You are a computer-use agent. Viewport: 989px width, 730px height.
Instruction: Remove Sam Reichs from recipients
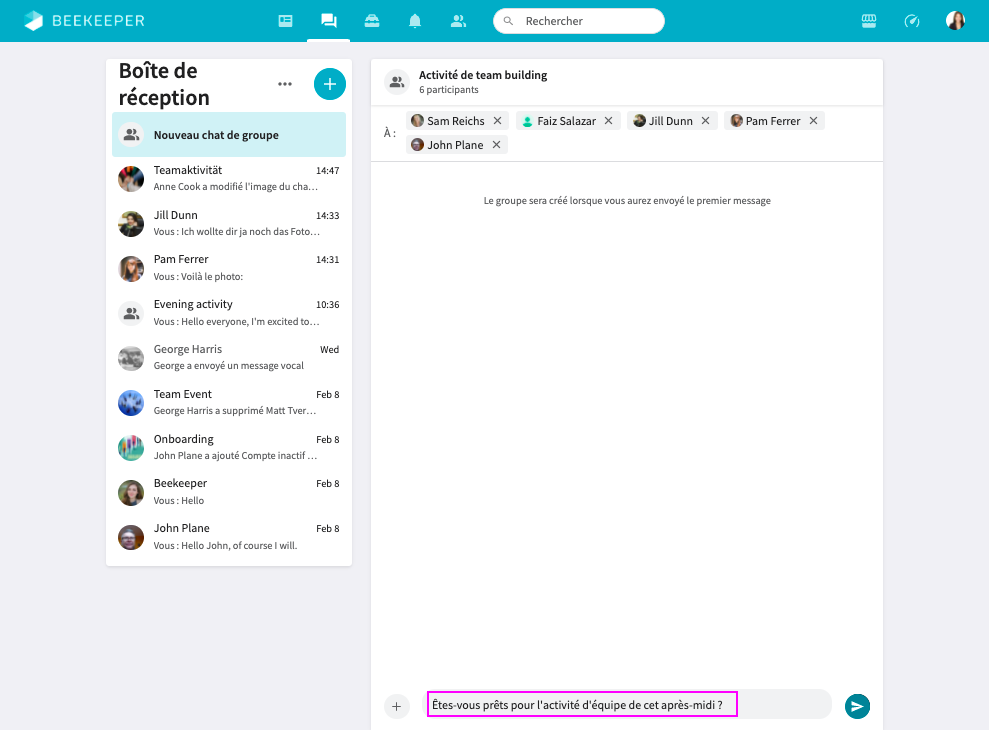[x=497, y=121]
